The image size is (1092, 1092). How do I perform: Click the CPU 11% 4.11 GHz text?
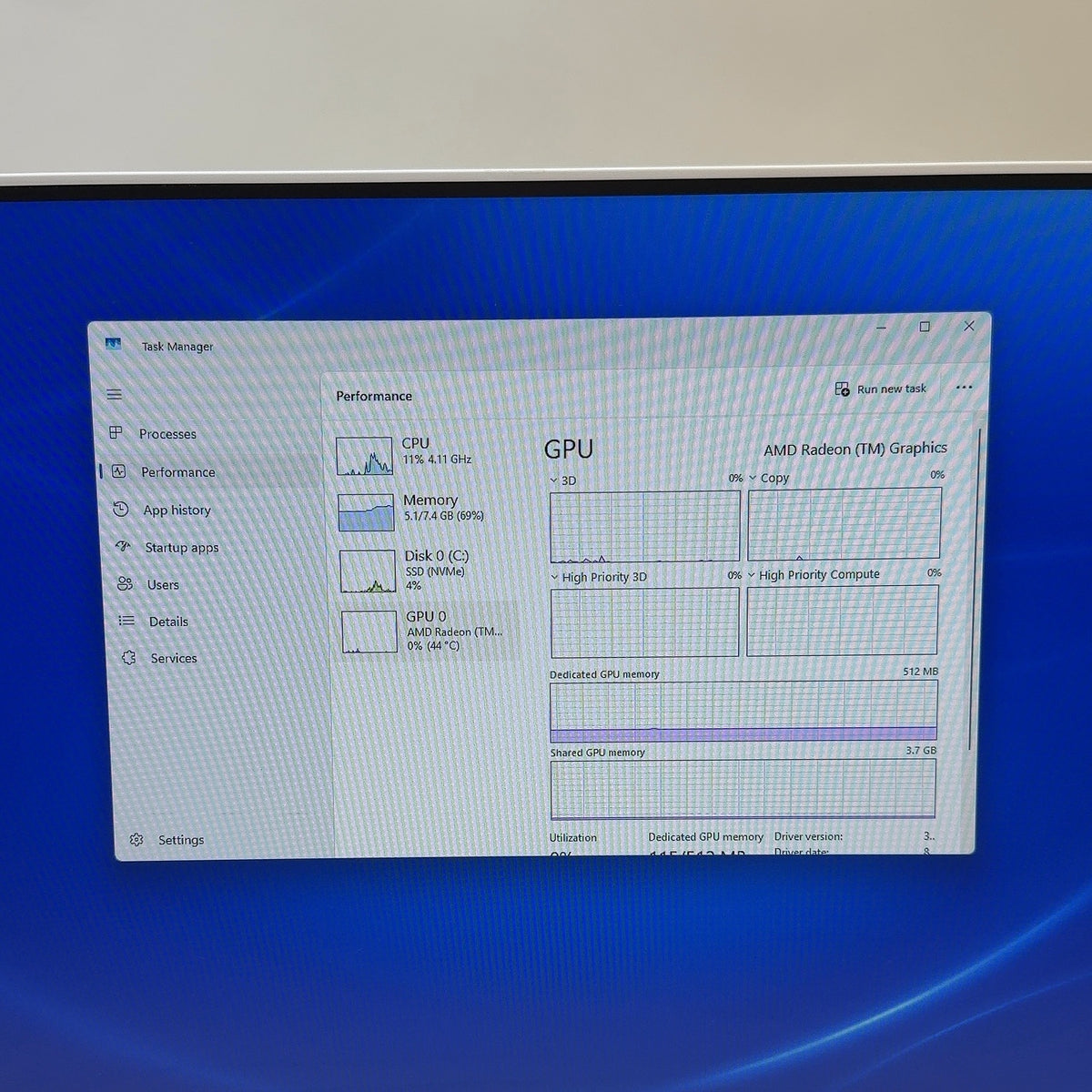point(437,460)
